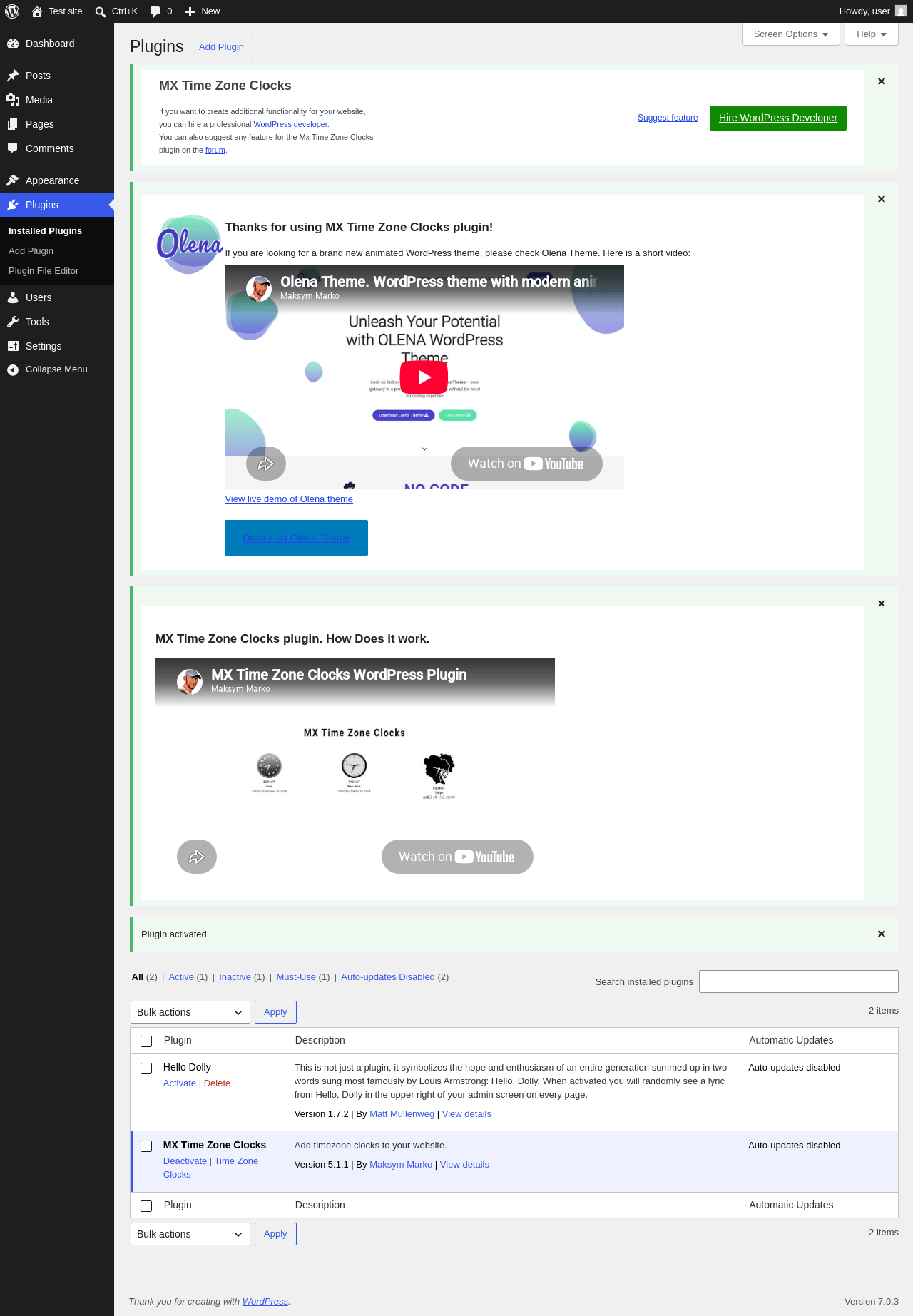Click the Add Plugin button beside the heading

click(x=221, y=47)
